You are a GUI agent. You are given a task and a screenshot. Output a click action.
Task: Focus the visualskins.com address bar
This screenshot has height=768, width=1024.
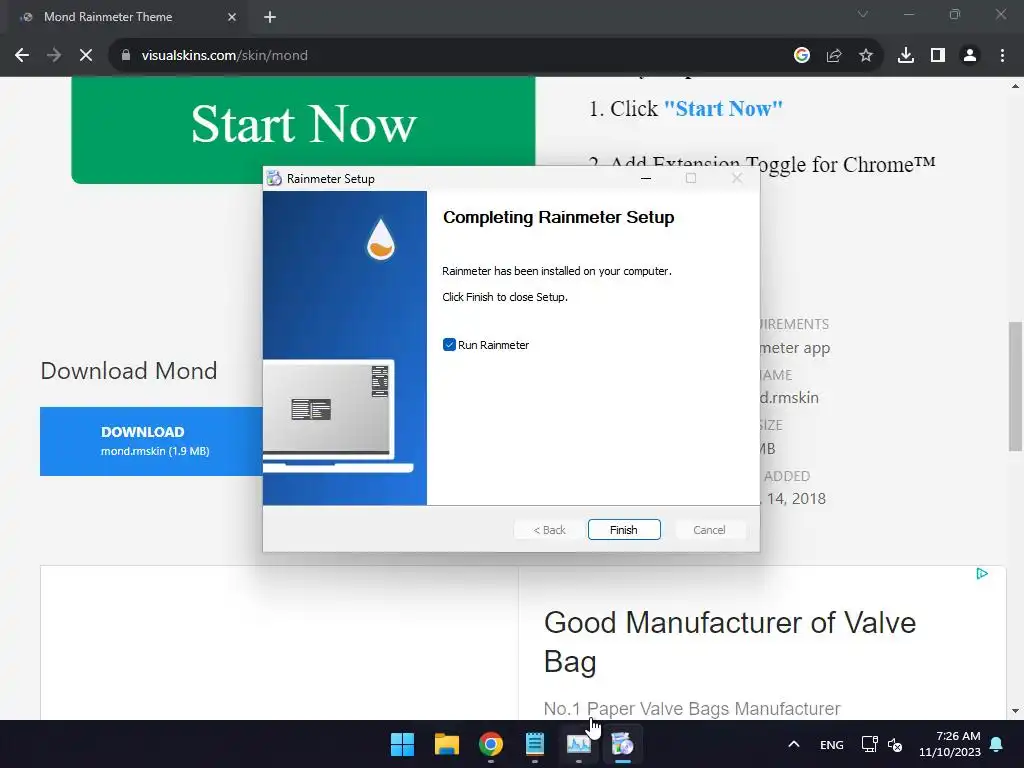(x=451, y=56)
